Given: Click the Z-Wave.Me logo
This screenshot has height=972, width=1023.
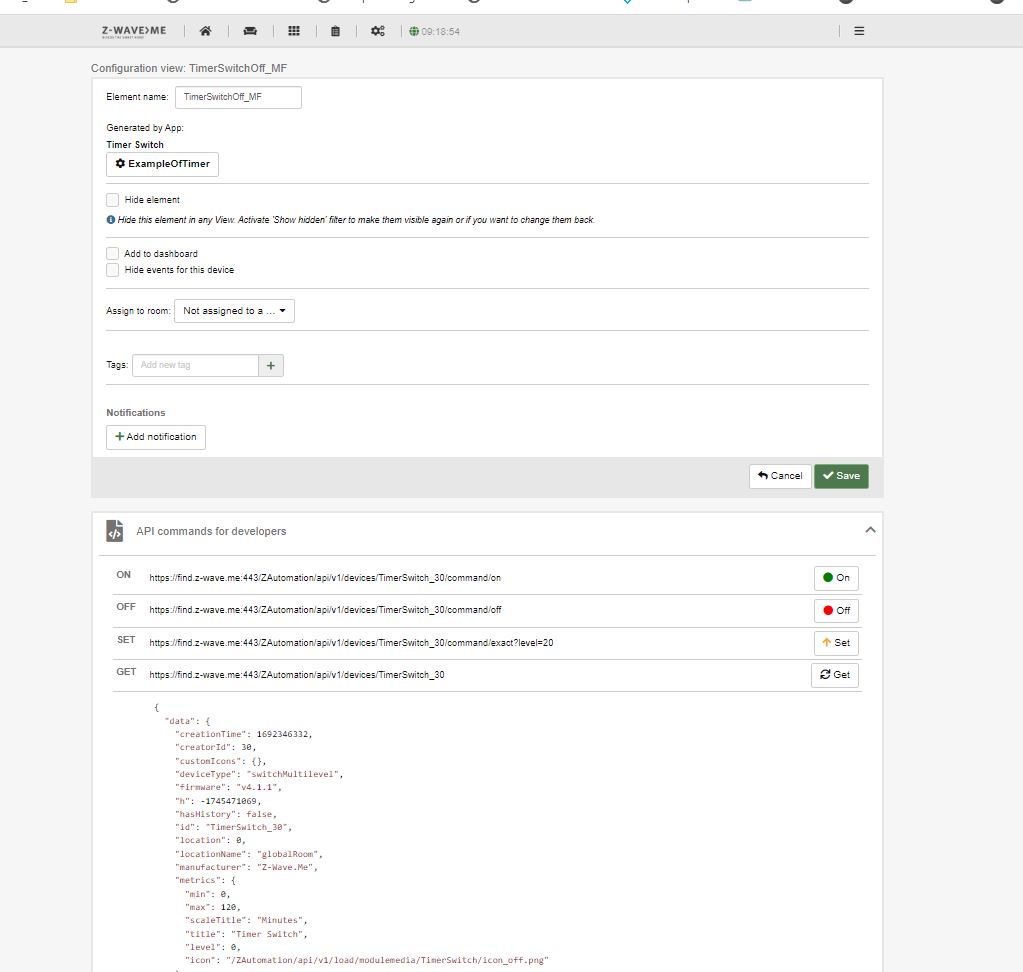Looking at the screenshot, I should coord(134,31).
